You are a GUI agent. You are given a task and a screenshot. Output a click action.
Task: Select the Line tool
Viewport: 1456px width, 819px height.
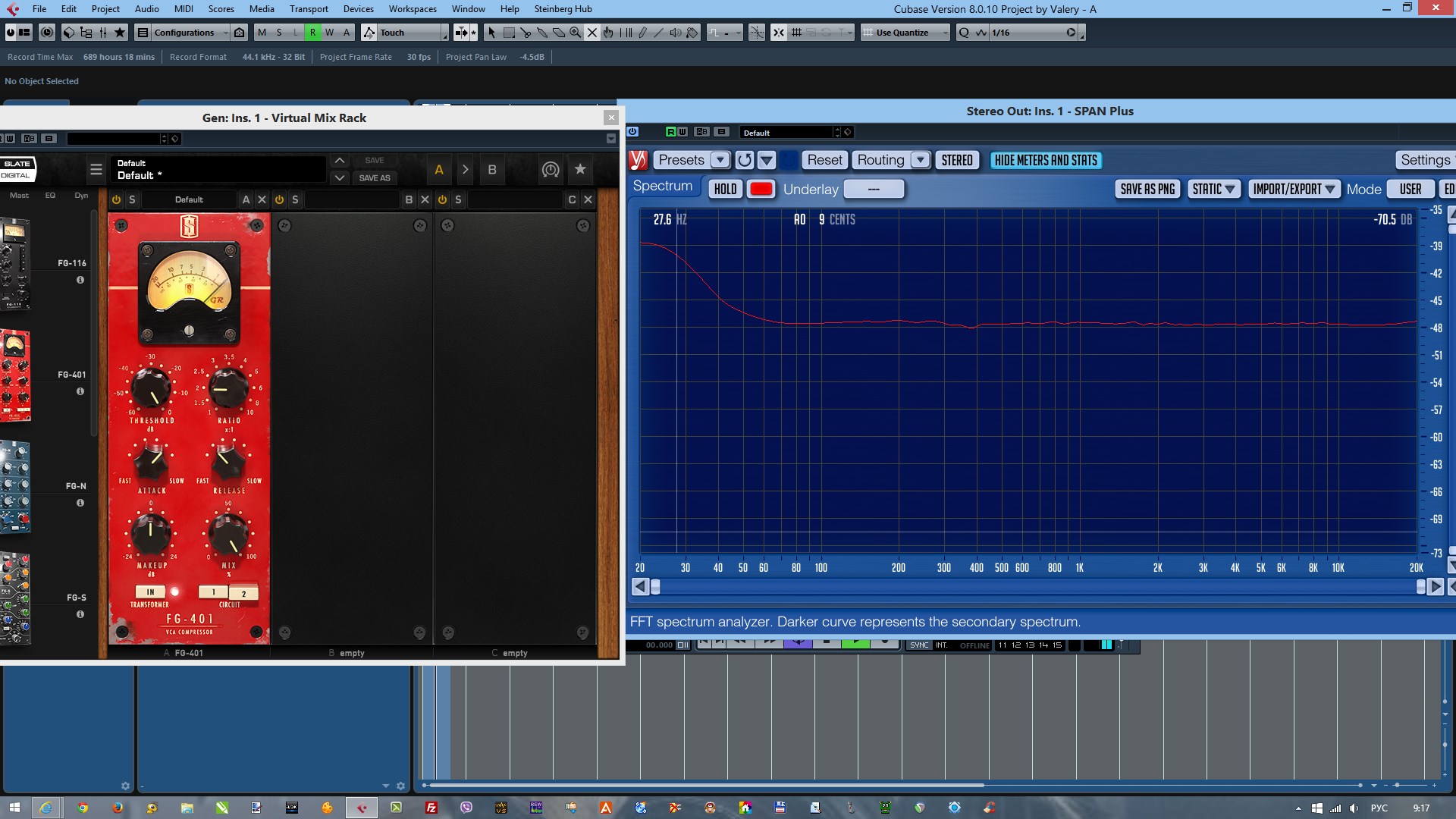coord(659,33)
